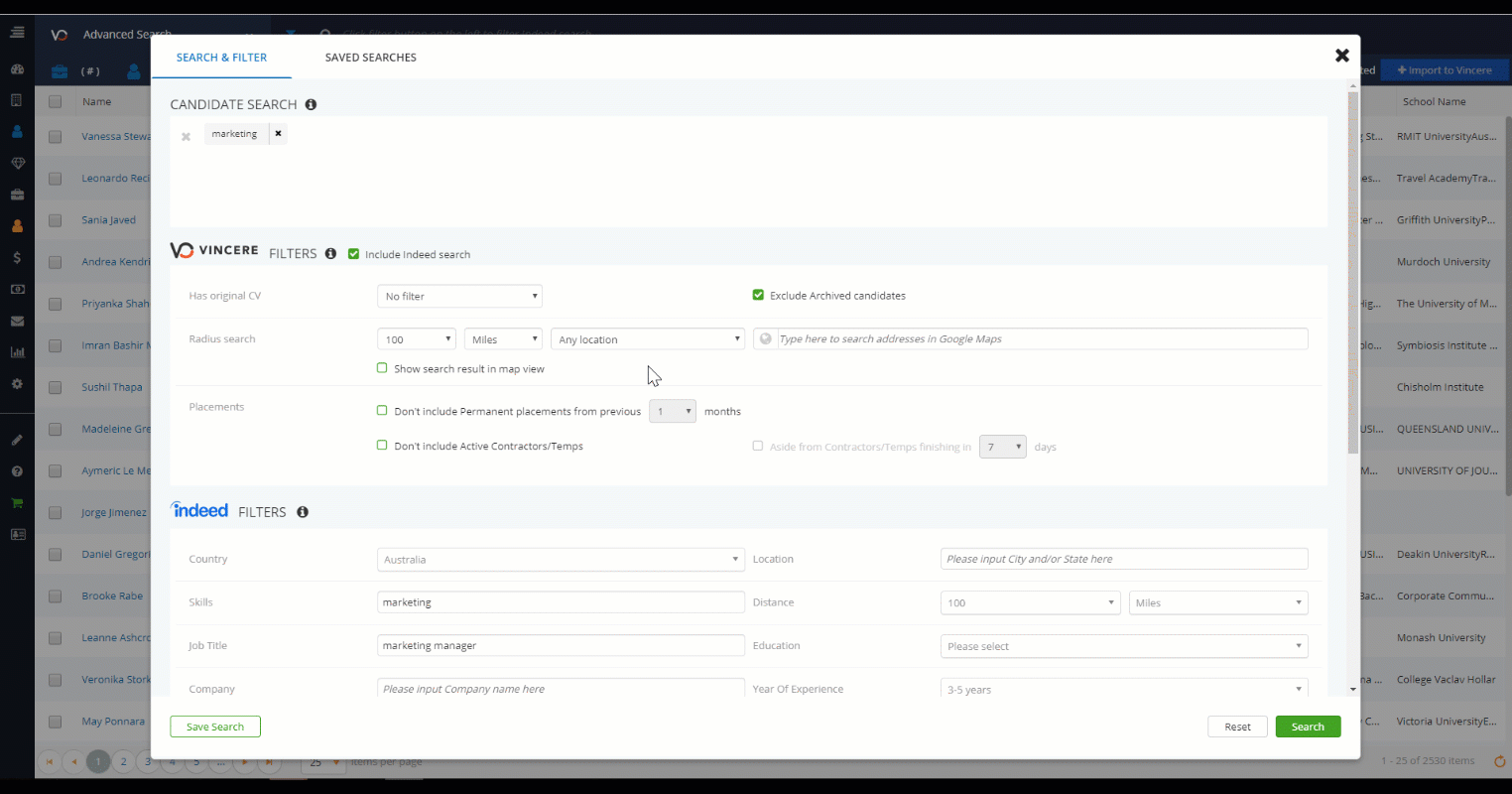Click the Reset button

coord(1237,727)
